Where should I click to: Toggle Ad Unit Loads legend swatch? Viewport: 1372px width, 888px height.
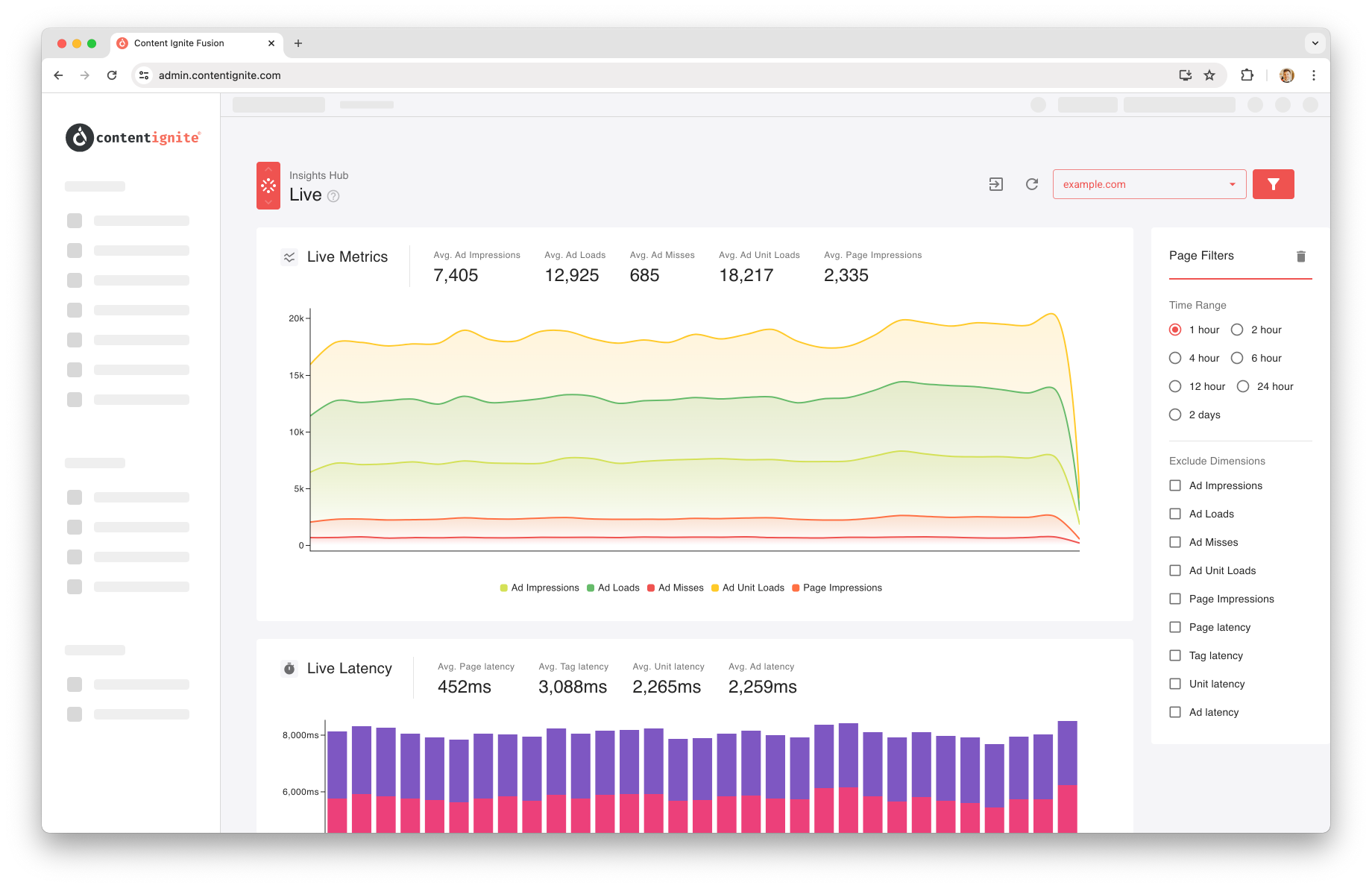[x=715, y=588]
